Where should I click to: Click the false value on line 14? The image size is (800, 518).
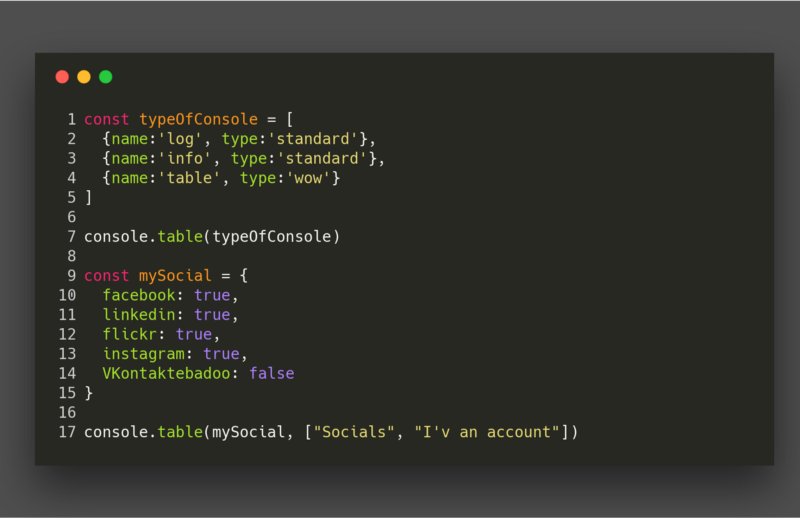[271, 374]
